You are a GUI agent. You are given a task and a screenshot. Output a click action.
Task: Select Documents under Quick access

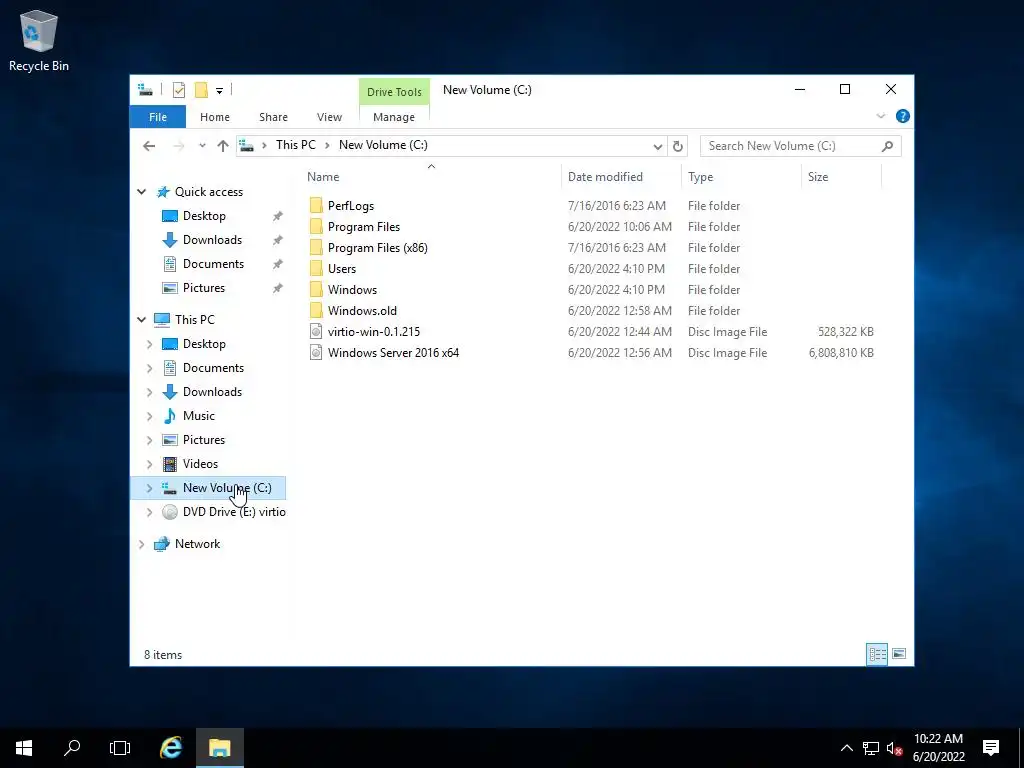click(214, 264)
